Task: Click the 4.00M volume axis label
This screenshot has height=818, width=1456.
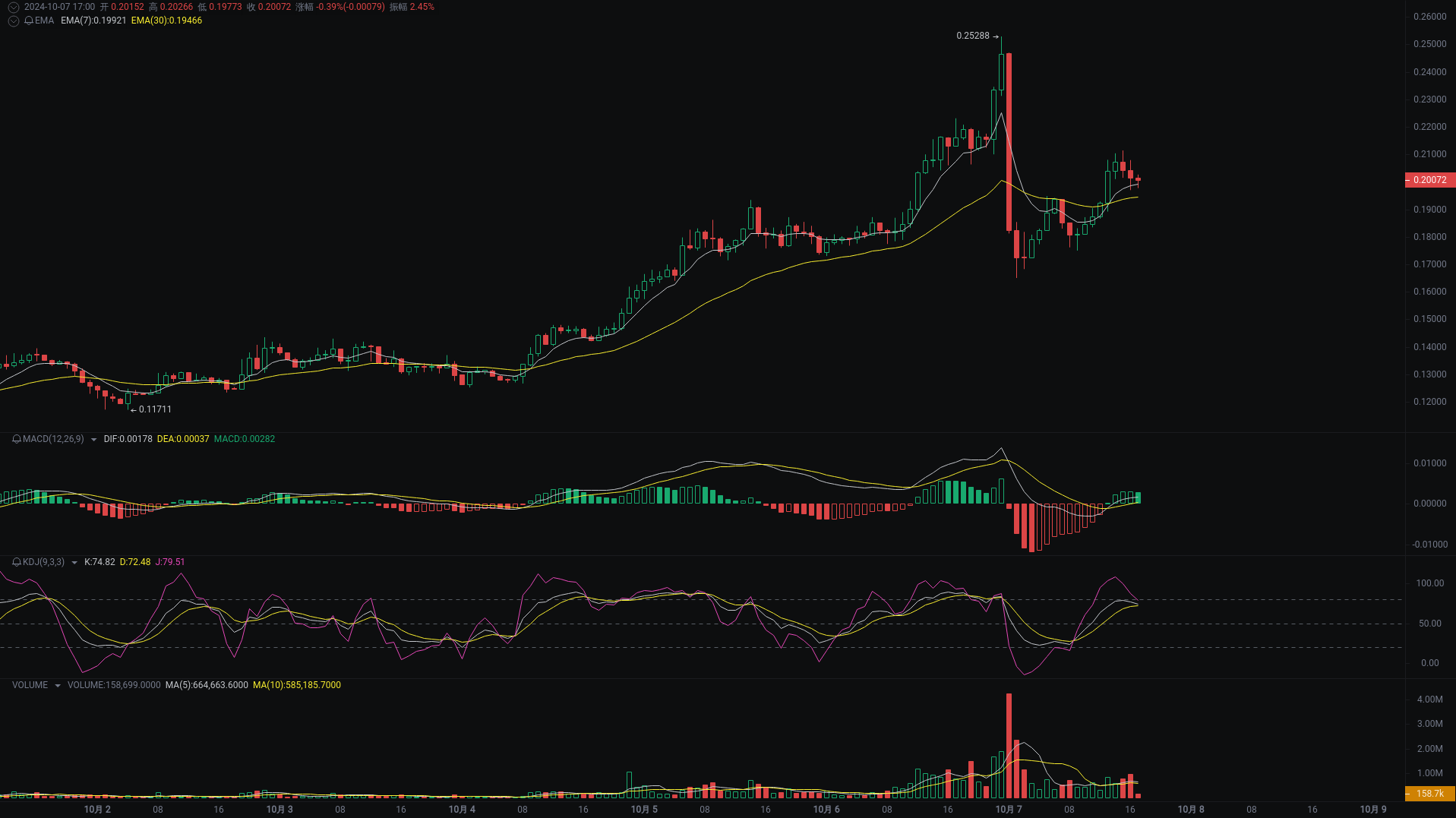Action: (1430, 700)
